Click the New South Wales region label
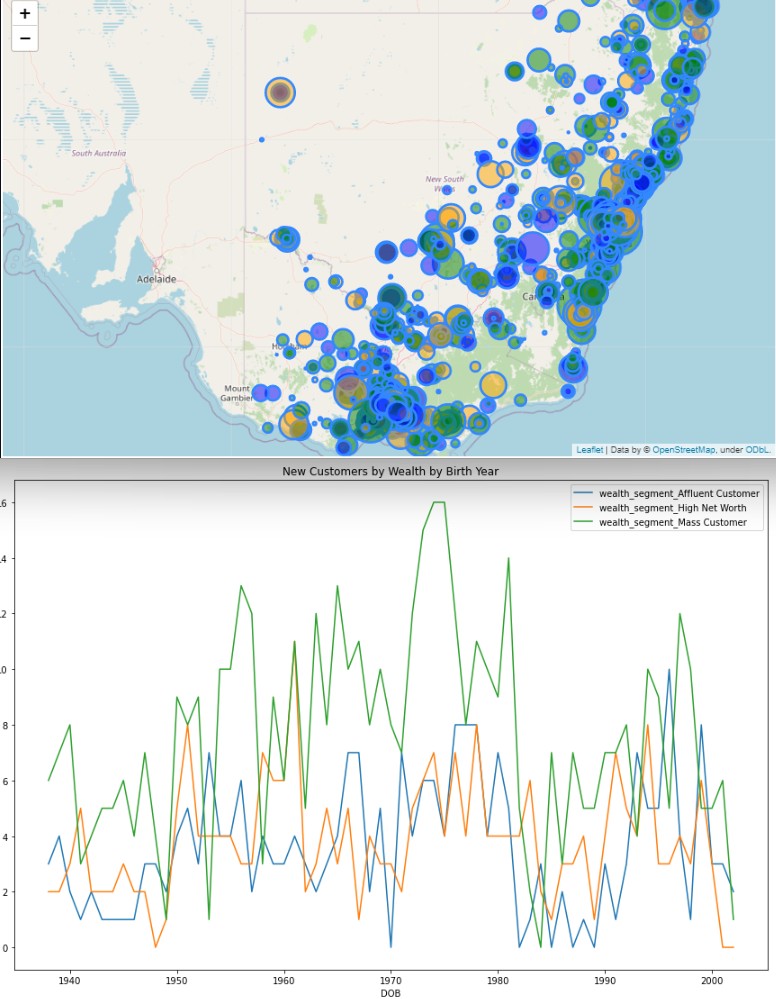Viewport: 776px width, 999px height. (x=444, y=184)
